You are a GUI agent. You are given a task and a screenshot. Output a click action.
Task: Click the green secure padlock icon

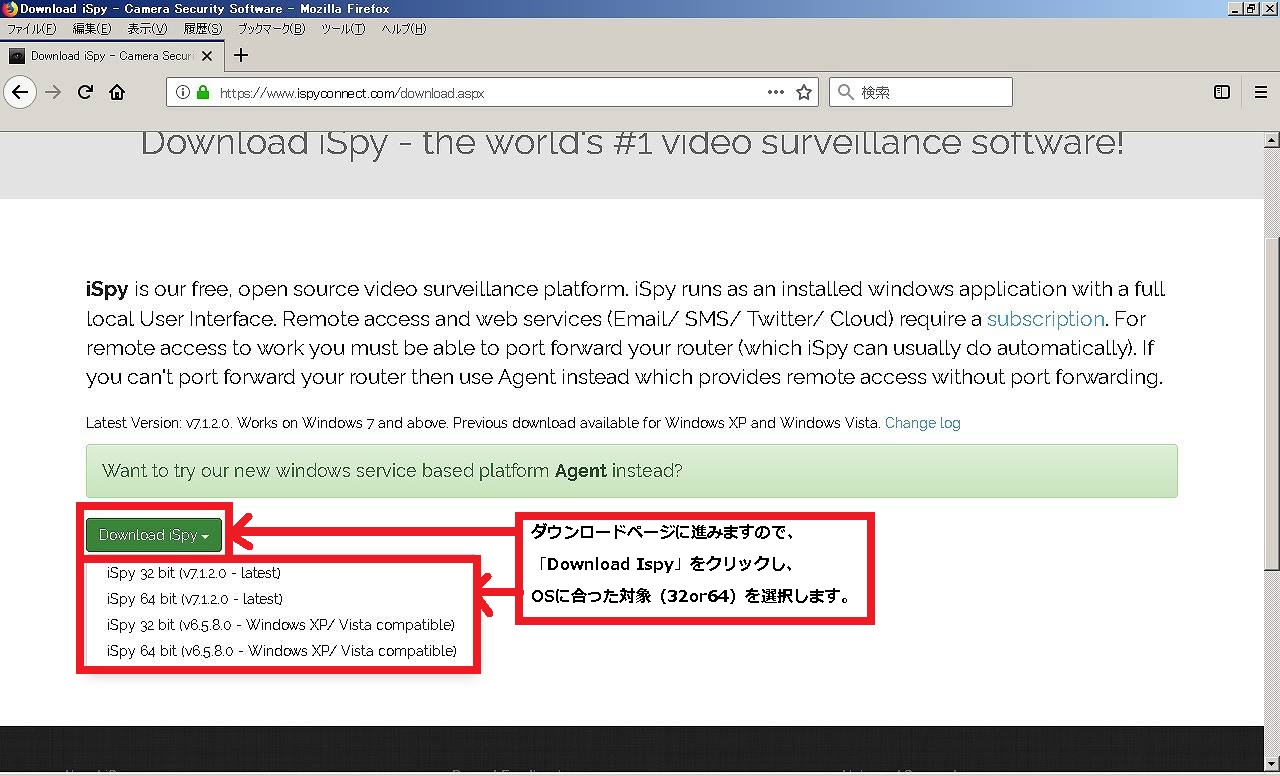pyautogui.click(x=203, y=92)
